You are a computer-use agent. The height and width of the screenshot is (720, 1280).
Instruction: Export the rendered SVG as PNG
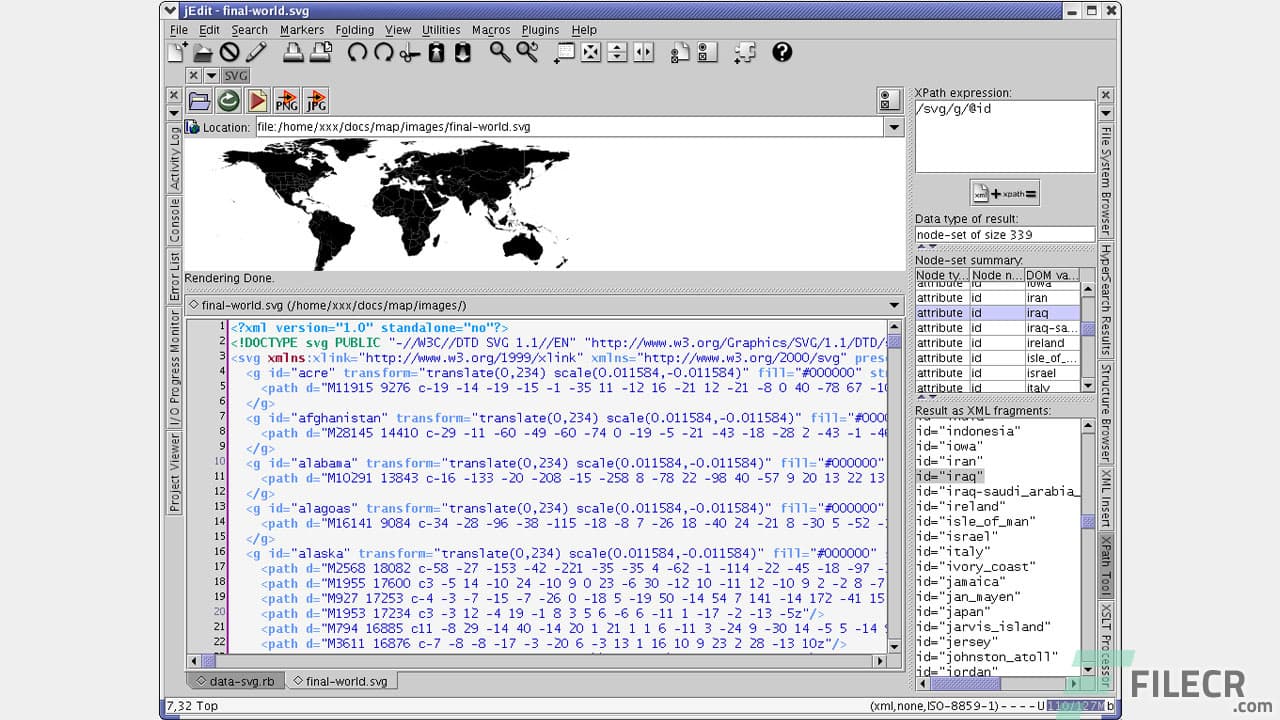pyautogui.click(x=286, y=100)
